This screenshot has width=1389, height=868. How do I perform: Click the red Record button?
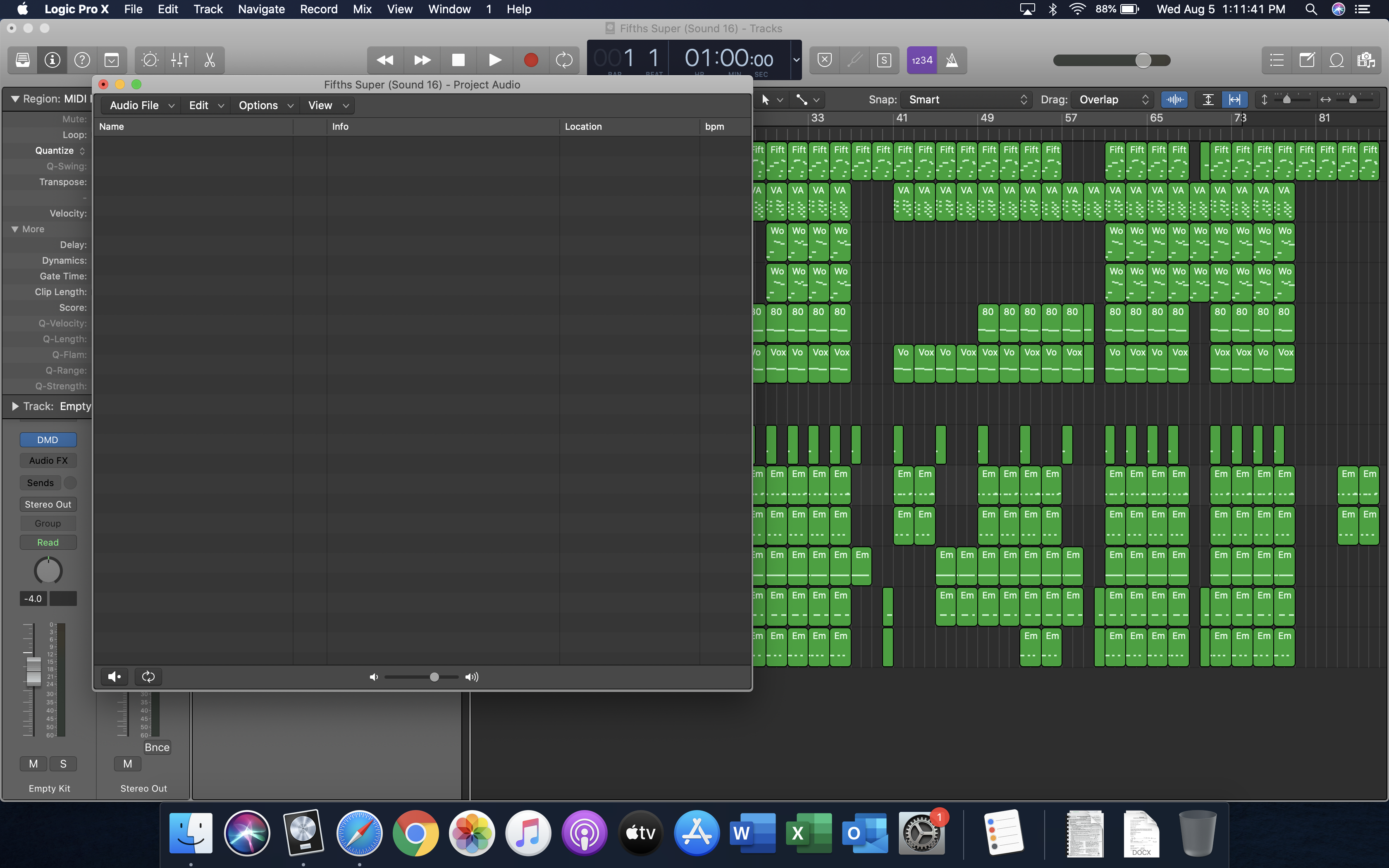pos(531,60)
